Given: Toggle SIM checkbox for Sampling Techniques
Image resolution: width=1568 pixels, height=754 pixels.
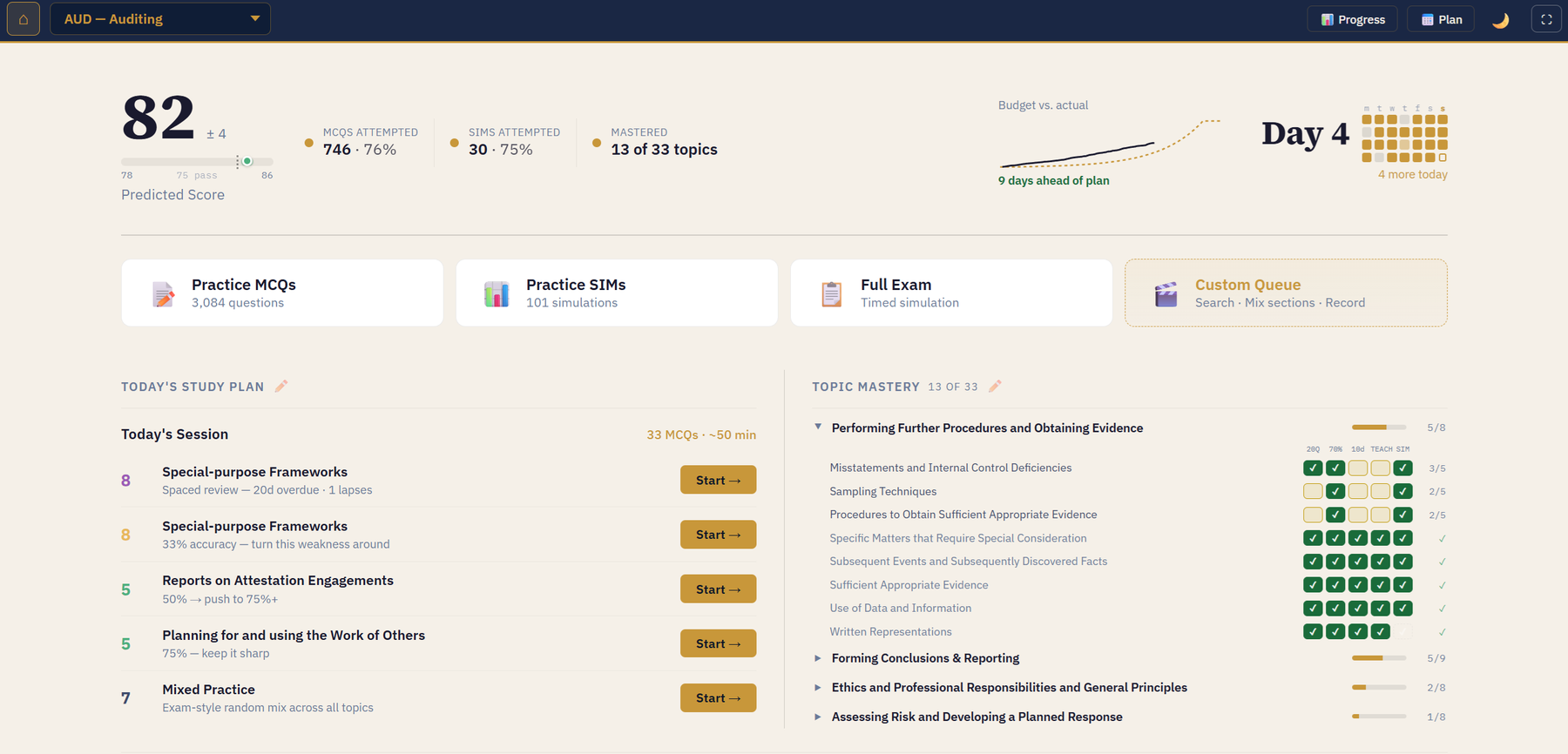Looking at the screenshot, I should coord(1402,491).
